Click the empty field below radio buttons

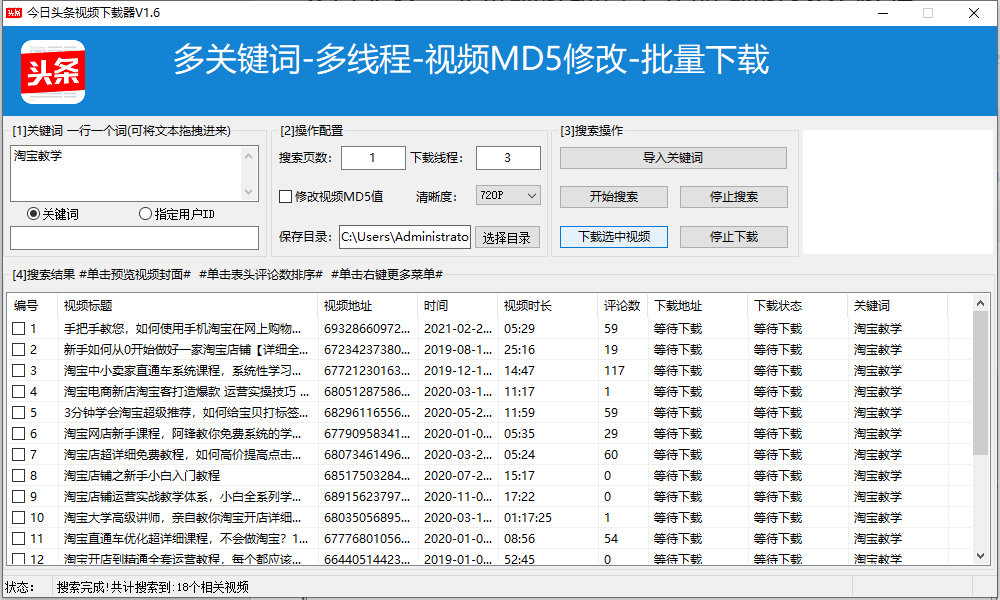(135, 238)
